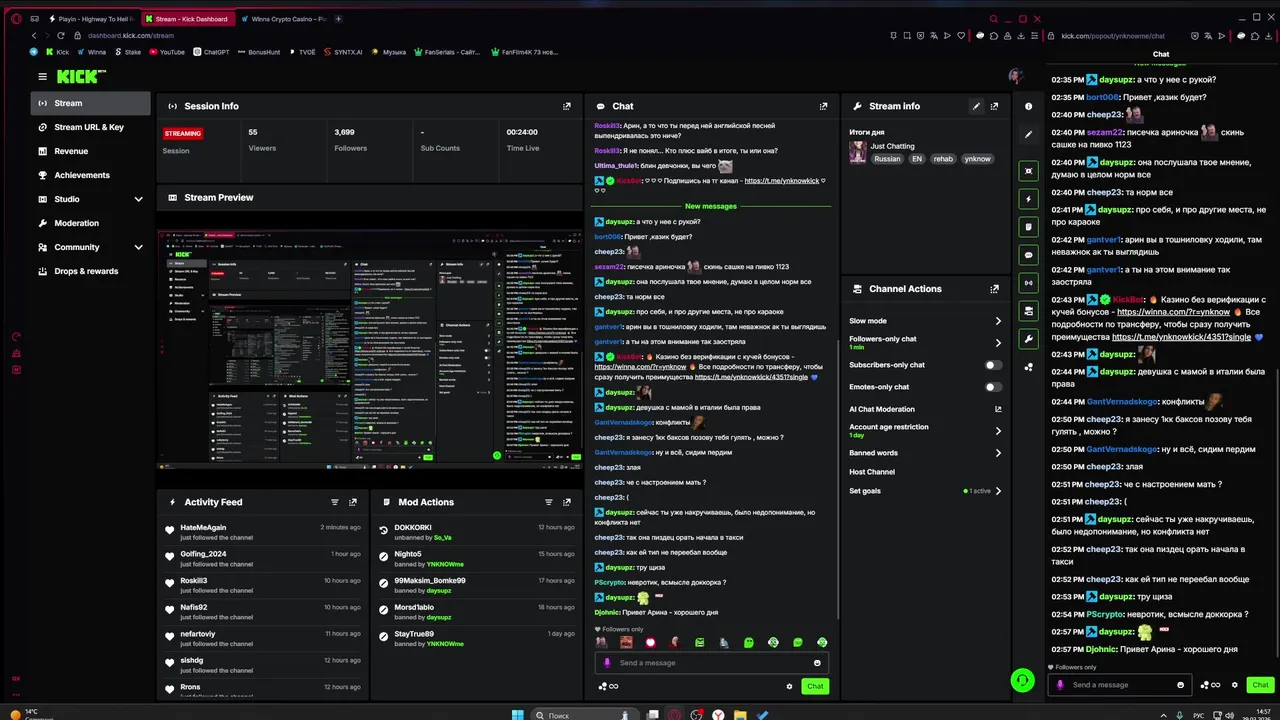Reload page with browser refresh icon

point(60,36)
